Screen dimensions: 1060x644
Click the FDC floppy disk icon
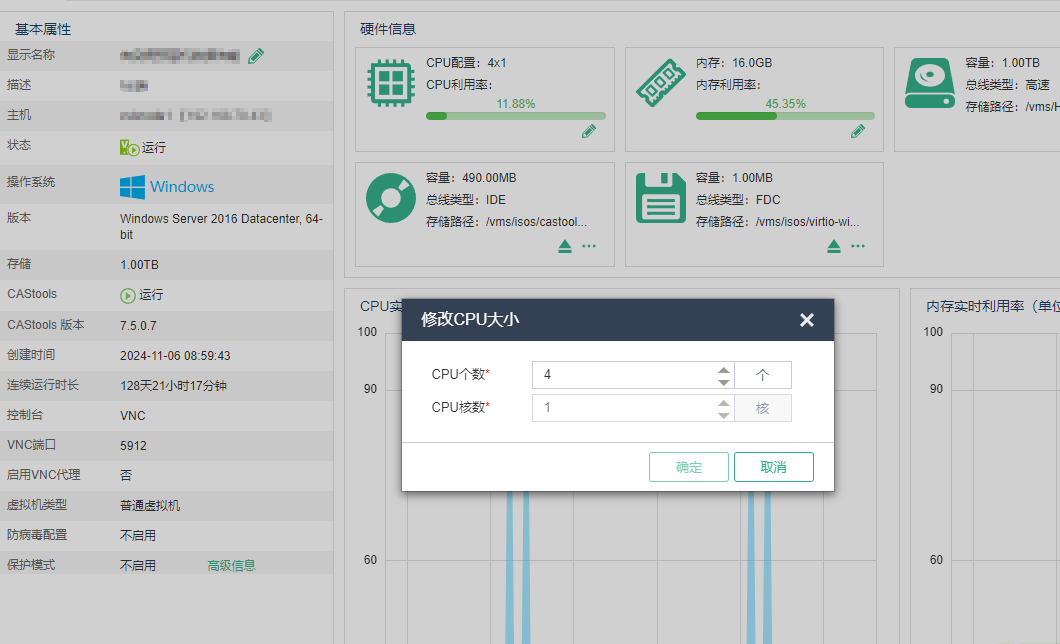(660, 198)
